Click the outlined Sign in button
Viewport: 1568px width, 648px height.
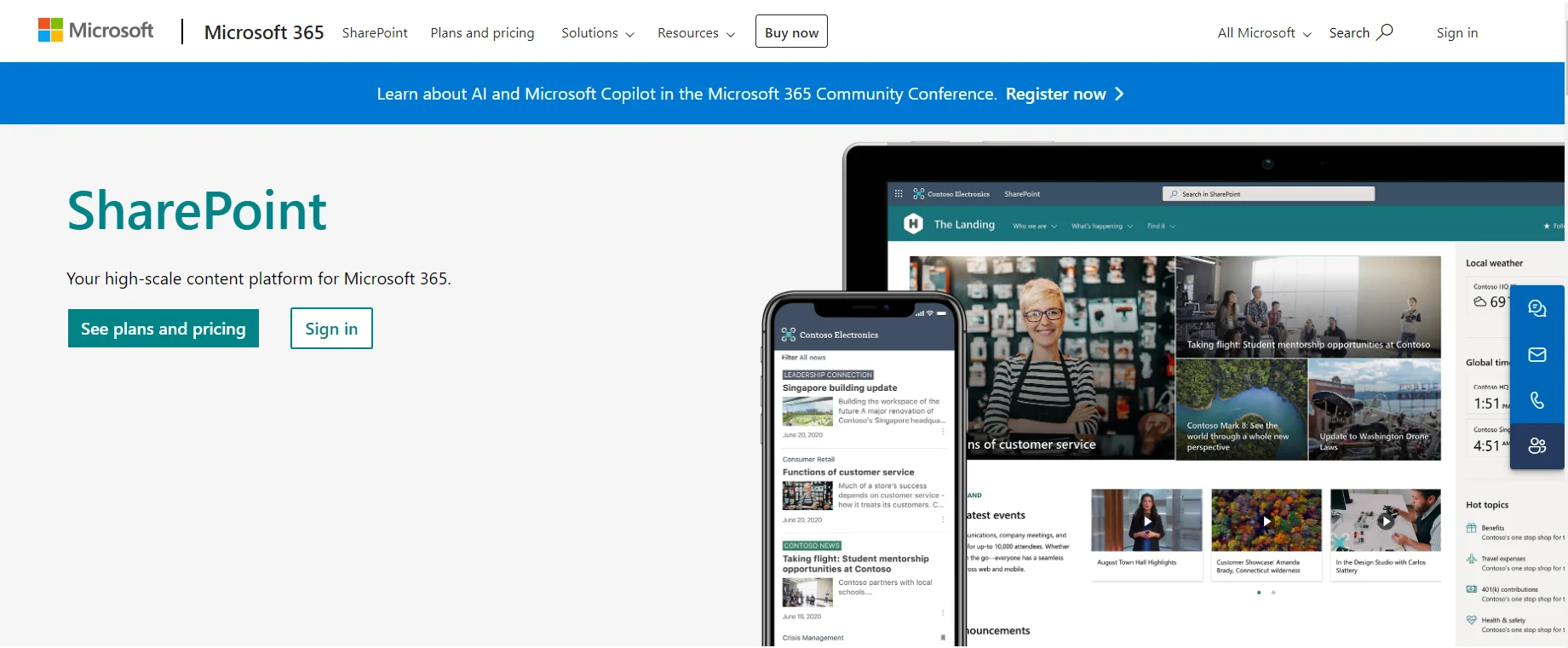tap(331, 329)
